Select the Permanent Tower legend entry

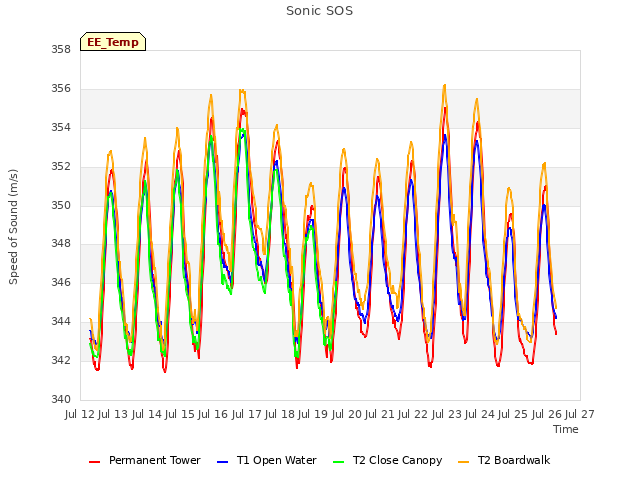click(145, 460)
